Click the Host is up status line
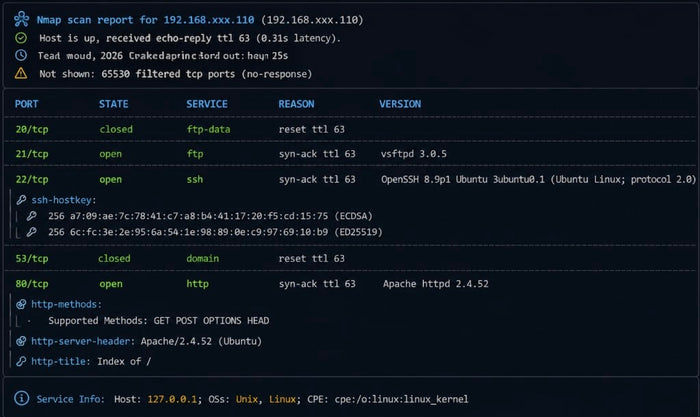This screenshot has width=700, height=417. pyautogui.click(x=190, y=38)
